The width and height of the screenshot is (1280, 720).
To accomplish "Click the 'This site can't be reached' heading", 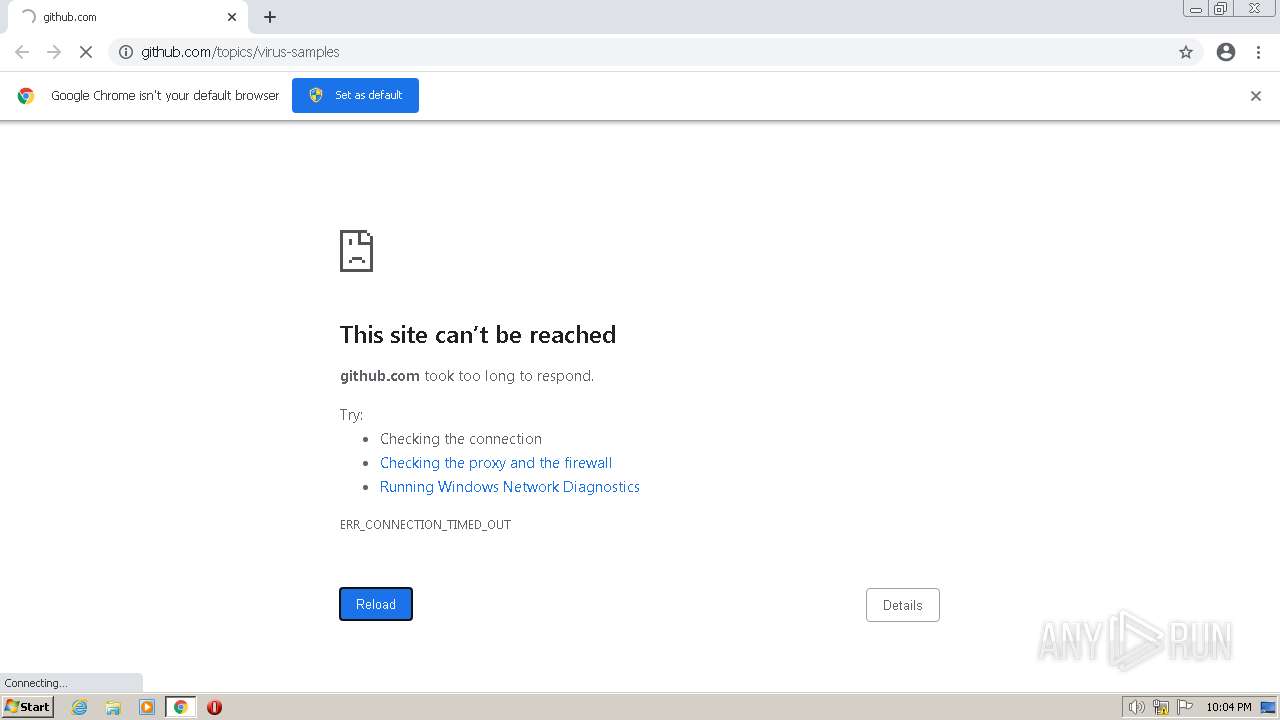I will 478,334.
